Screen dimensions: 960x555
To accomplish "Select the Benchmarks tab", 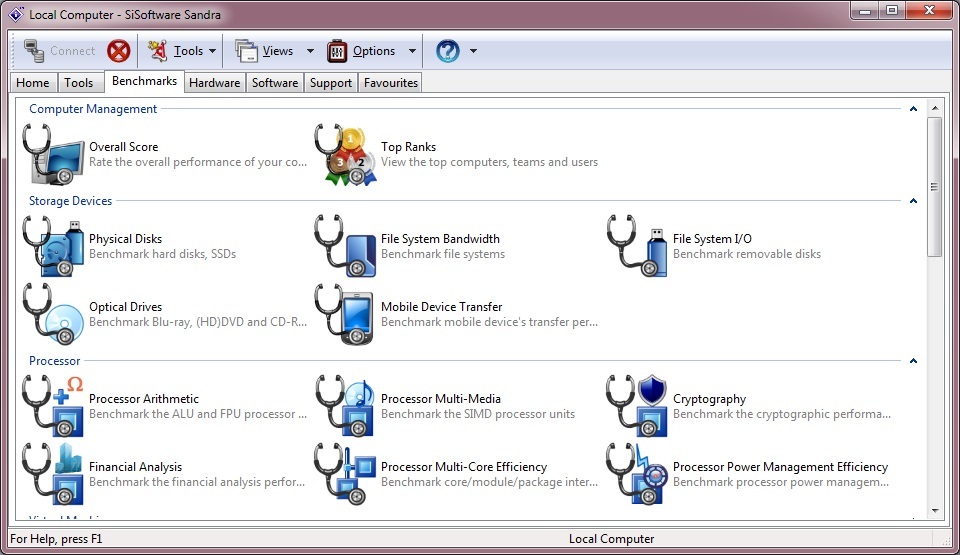I will coord(144,81).
